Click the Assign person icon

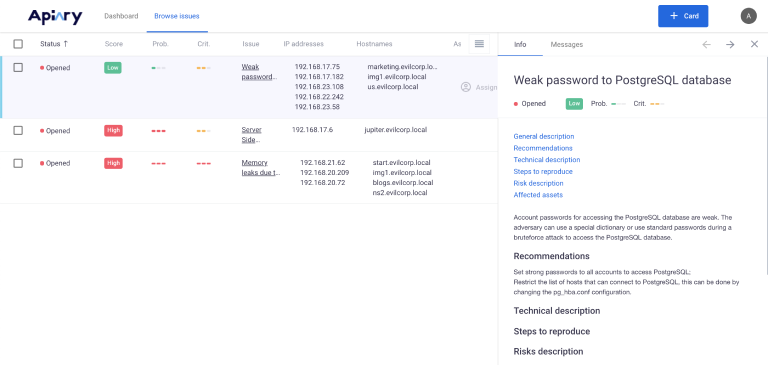466,87
